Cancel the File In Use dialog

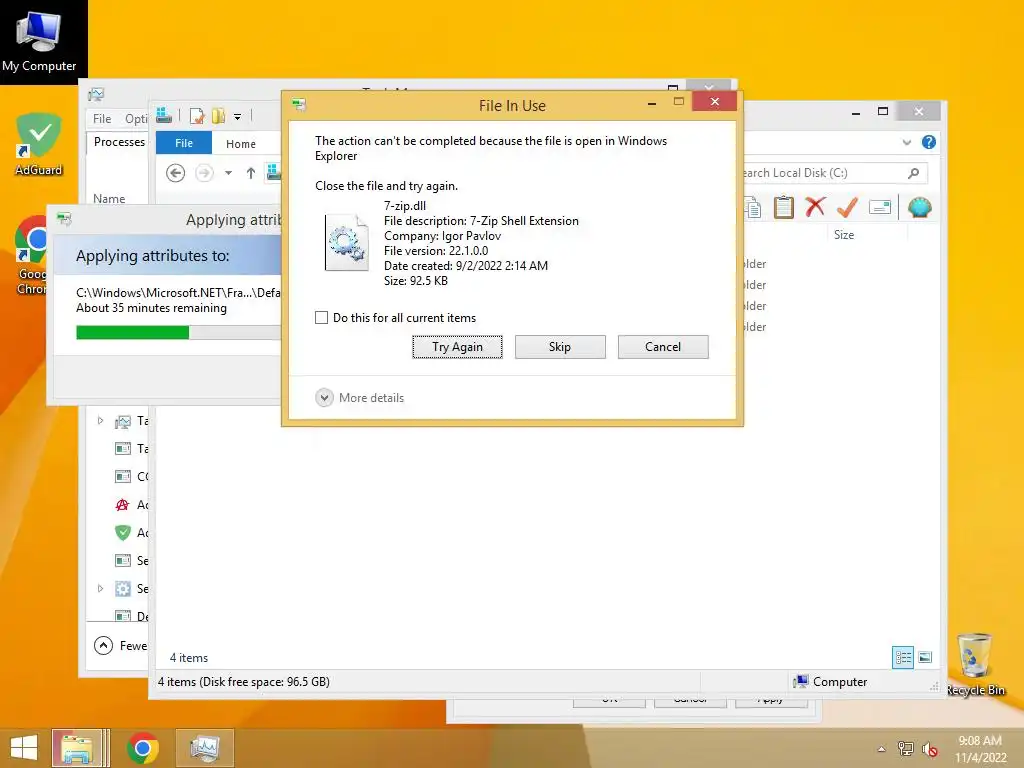tap(663, 347)
